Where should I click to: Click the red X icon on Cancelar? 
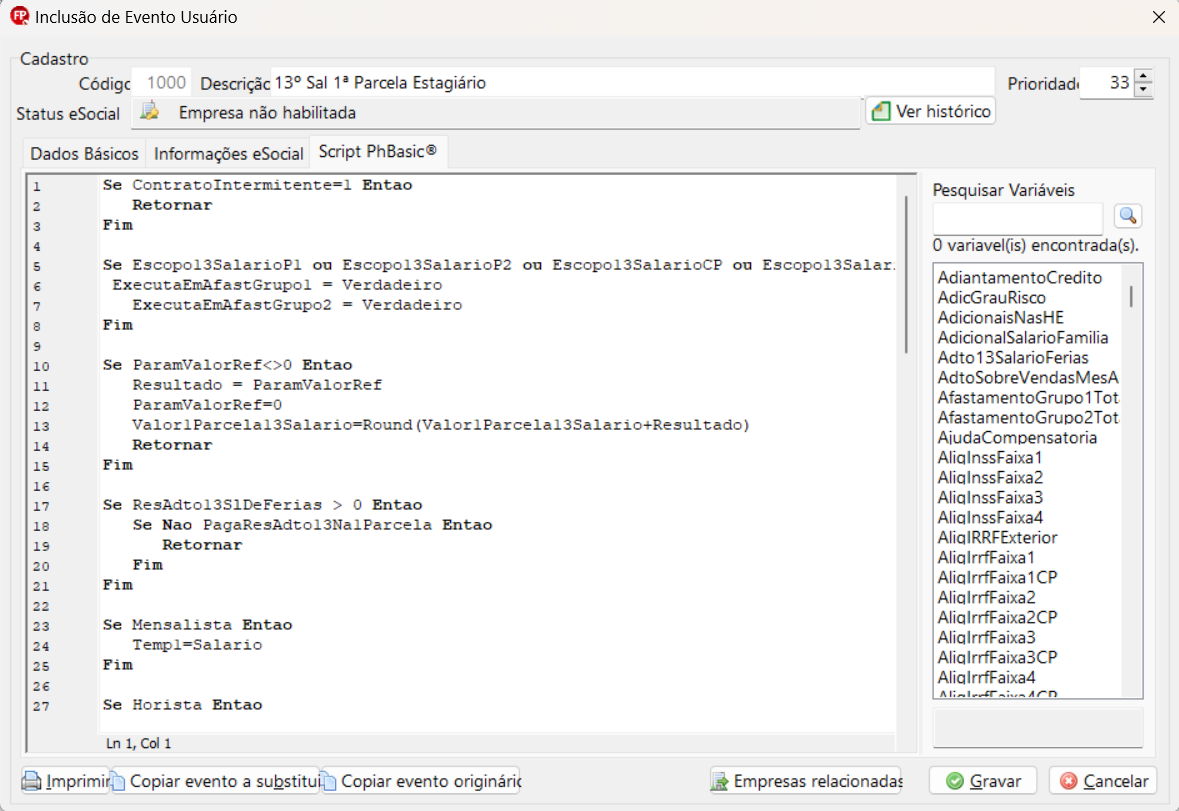click(x=1068, y=781)
